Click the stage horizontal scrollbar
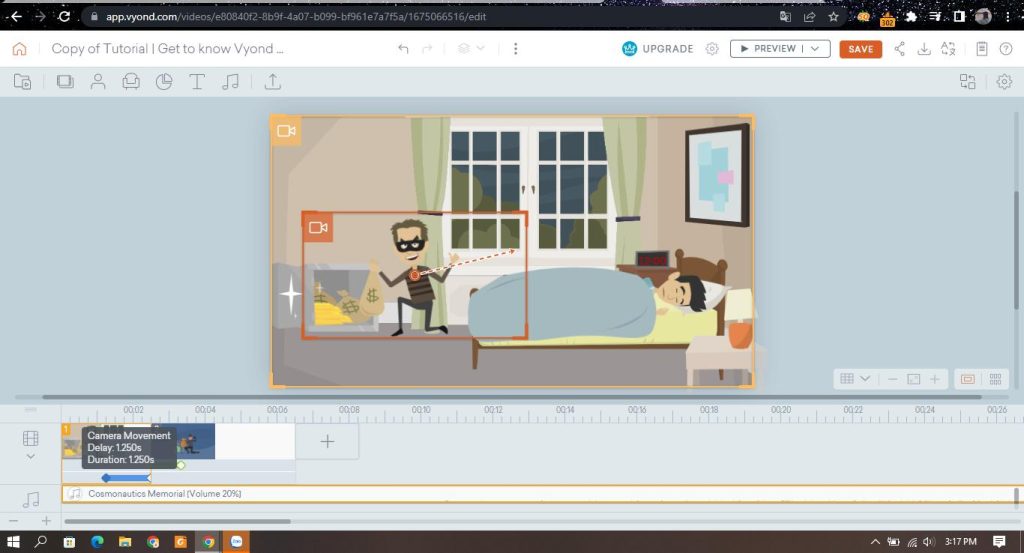Image resolution: width=1024 pixels, height=553 pixels. (x=512, y=396)
